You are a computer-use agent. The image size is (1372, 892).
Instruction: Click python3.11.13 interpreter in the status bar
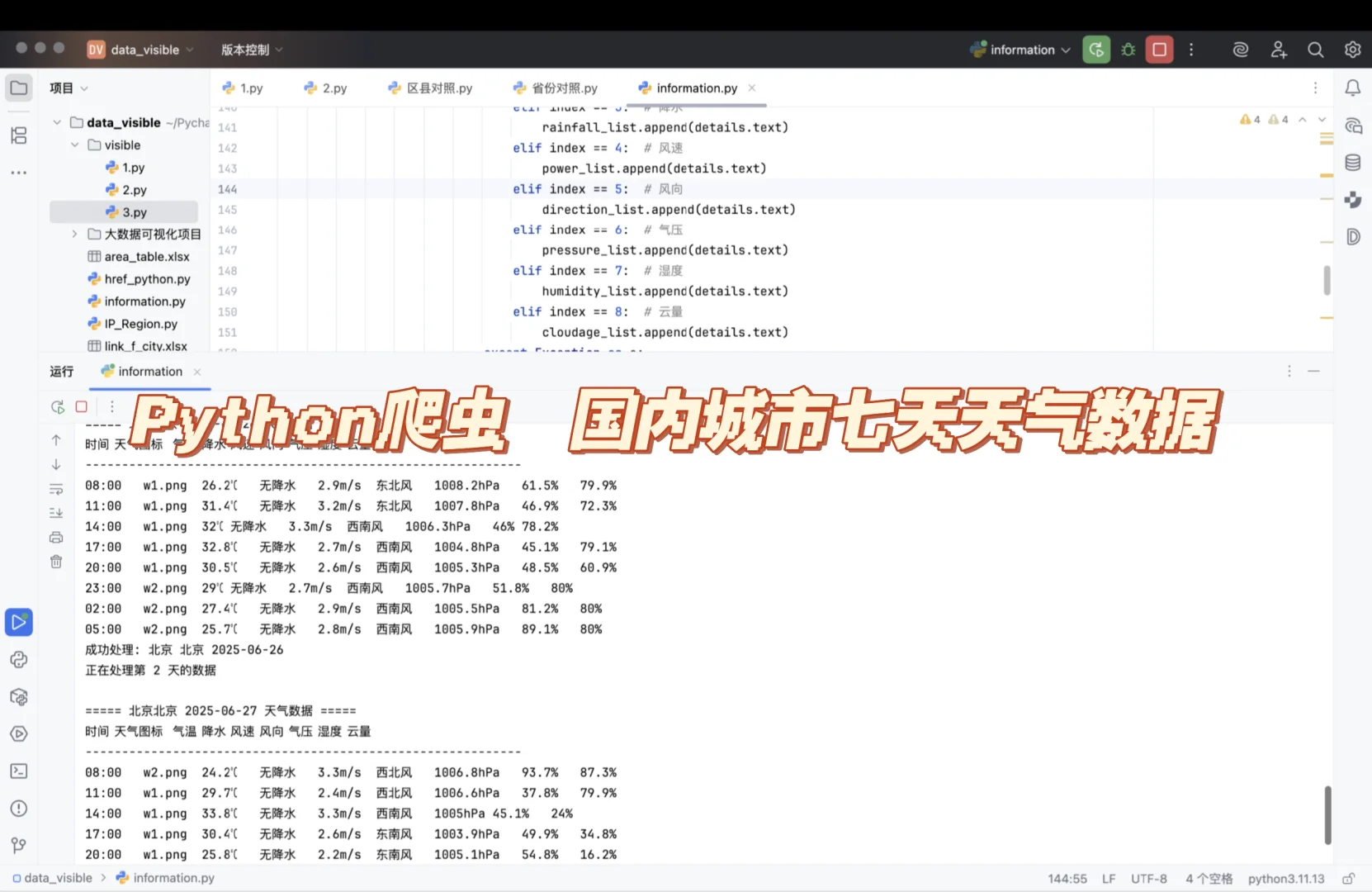[1284, 879]
